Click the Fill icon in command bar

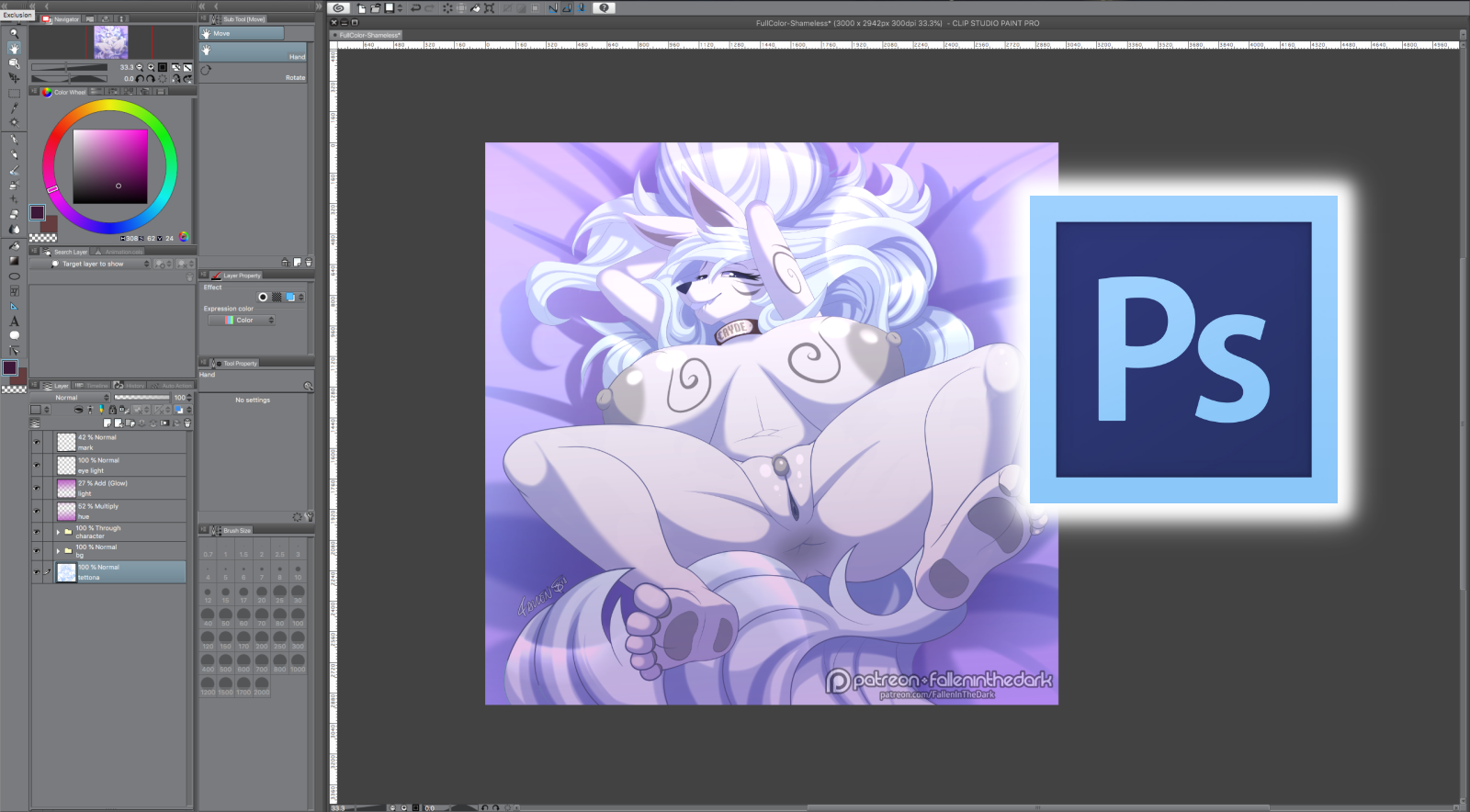coord(475,8)
